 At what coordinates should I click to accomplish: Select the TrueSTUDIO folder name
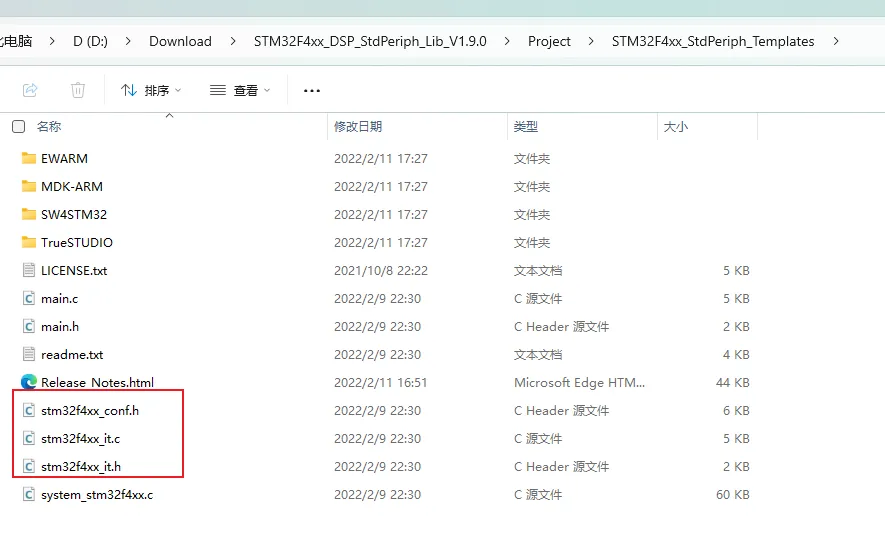point(77,242)
